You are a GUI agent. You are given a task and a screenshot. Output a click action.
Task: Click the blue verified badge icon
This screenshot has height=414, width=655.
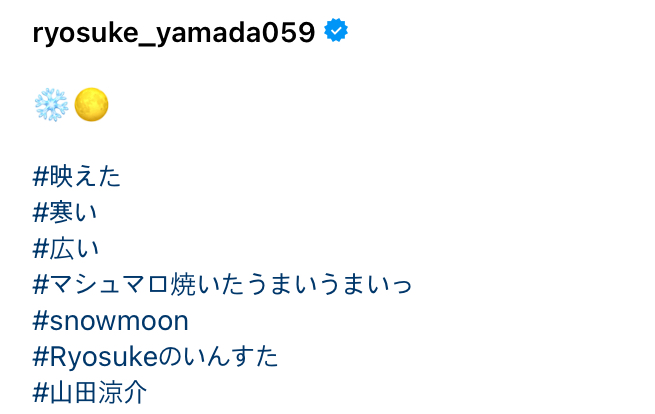coord(337,32)
